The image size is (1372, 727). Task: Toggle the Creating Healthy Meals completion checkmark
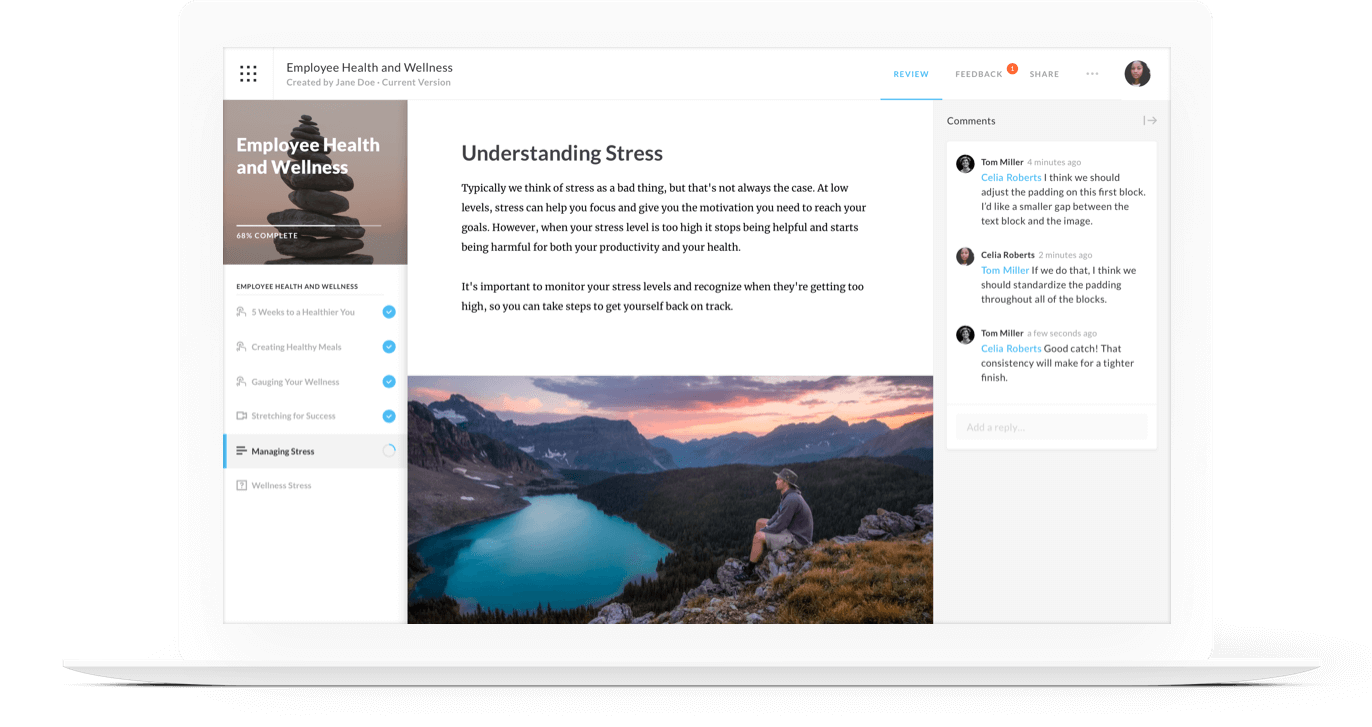pyautogui.click(x=389, y=347)
